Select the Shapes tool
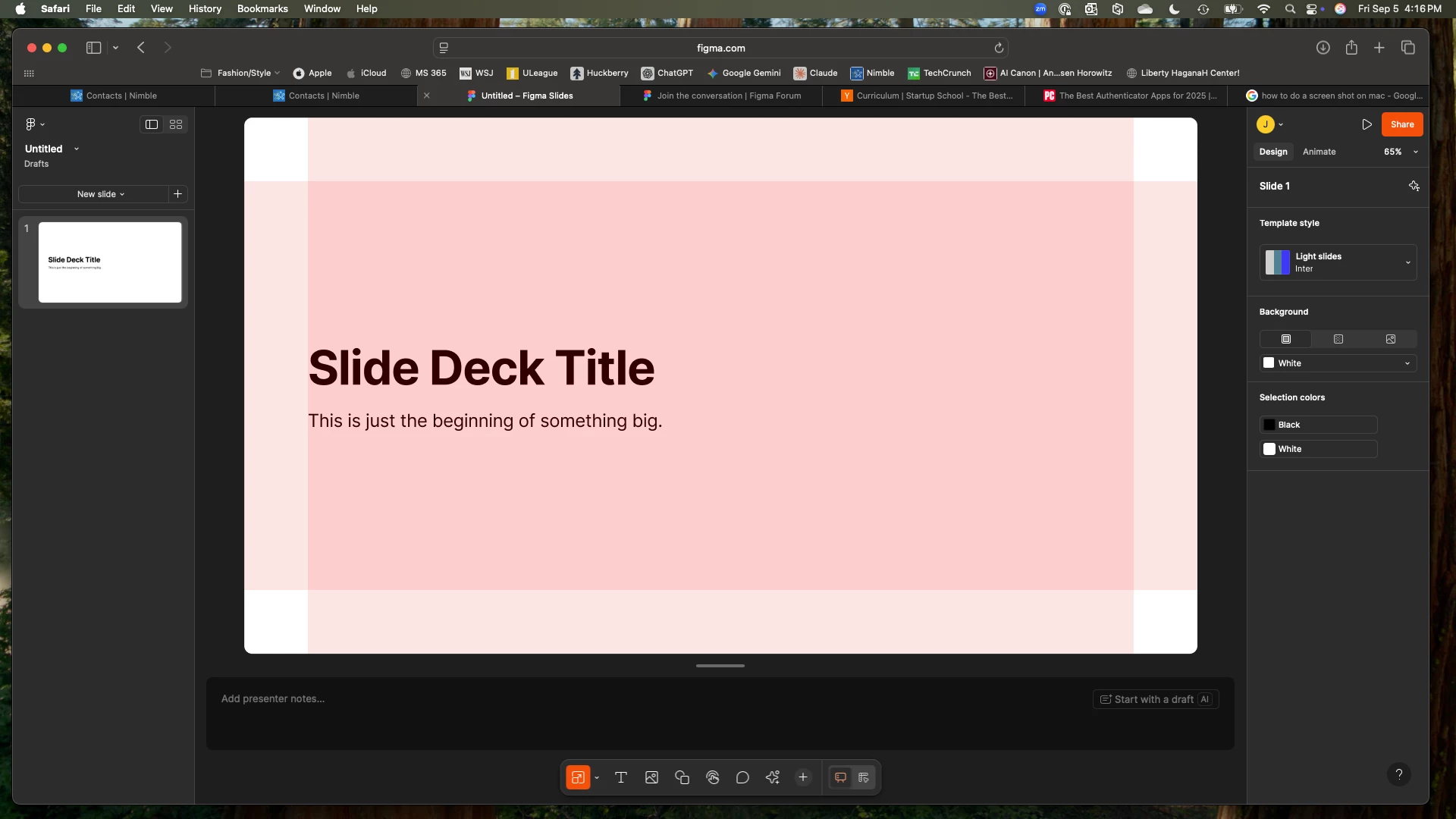1456x819 pixels. [682, 777]
